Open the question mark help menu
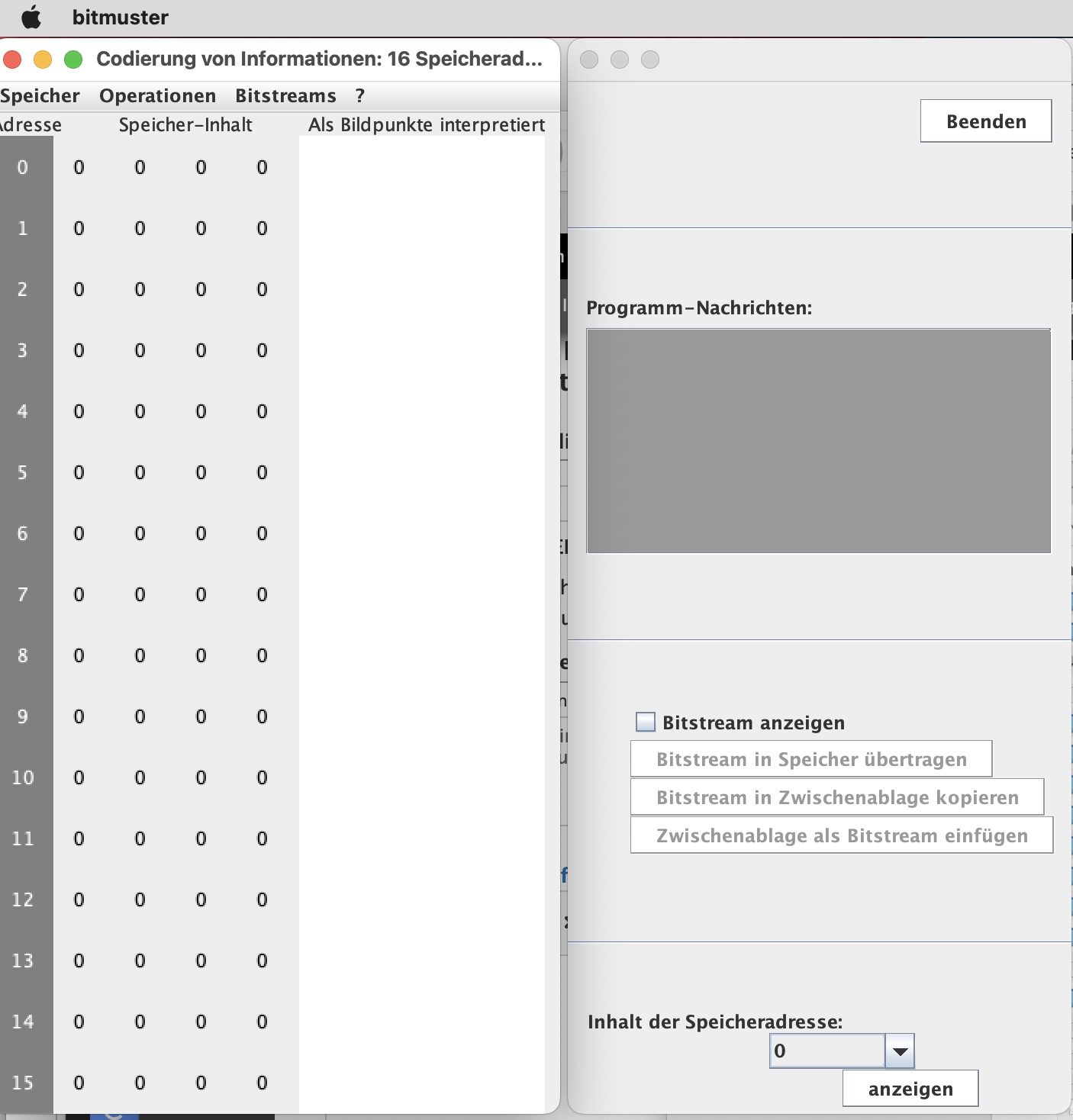Screen dimensions: 1073x1120 click(x=360, y=95)
